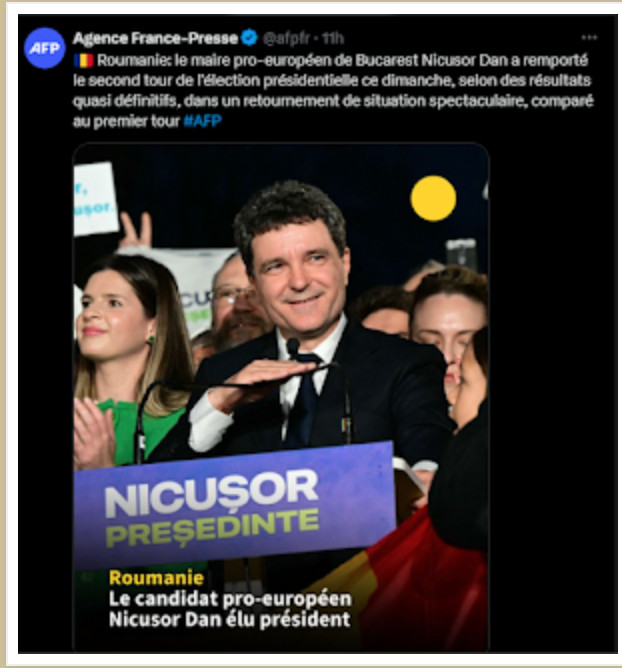Click the Romanian flag emoji in tweet
This screenshot has height=668, width=622.
(x=84, y=60)
